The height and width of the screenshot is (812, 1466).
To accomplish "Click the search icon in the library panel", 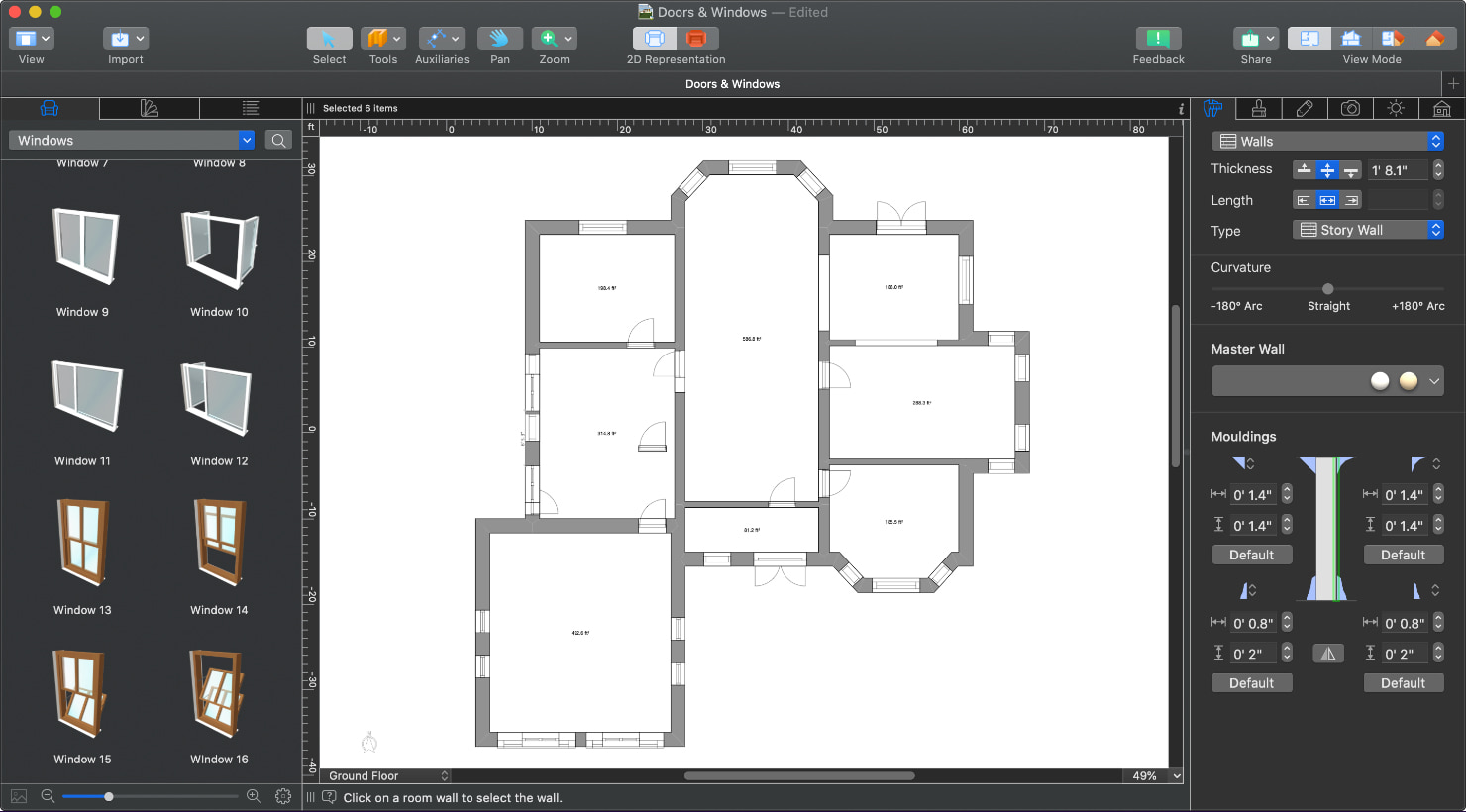I will (278, 140).
